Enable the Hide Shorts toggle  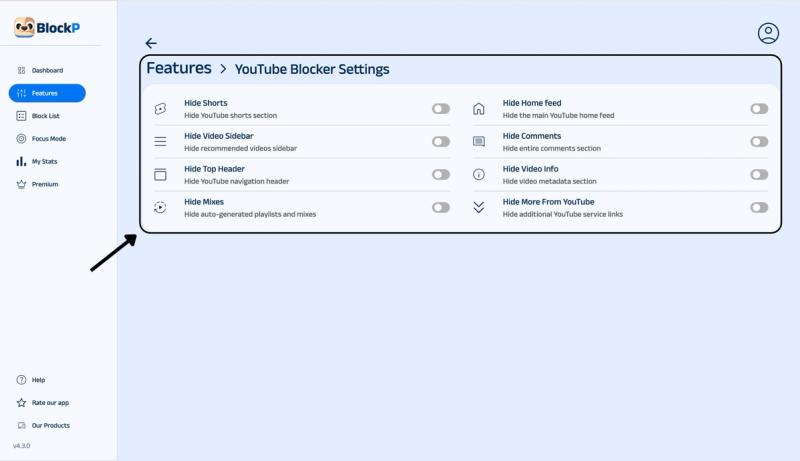click(441, 109)
